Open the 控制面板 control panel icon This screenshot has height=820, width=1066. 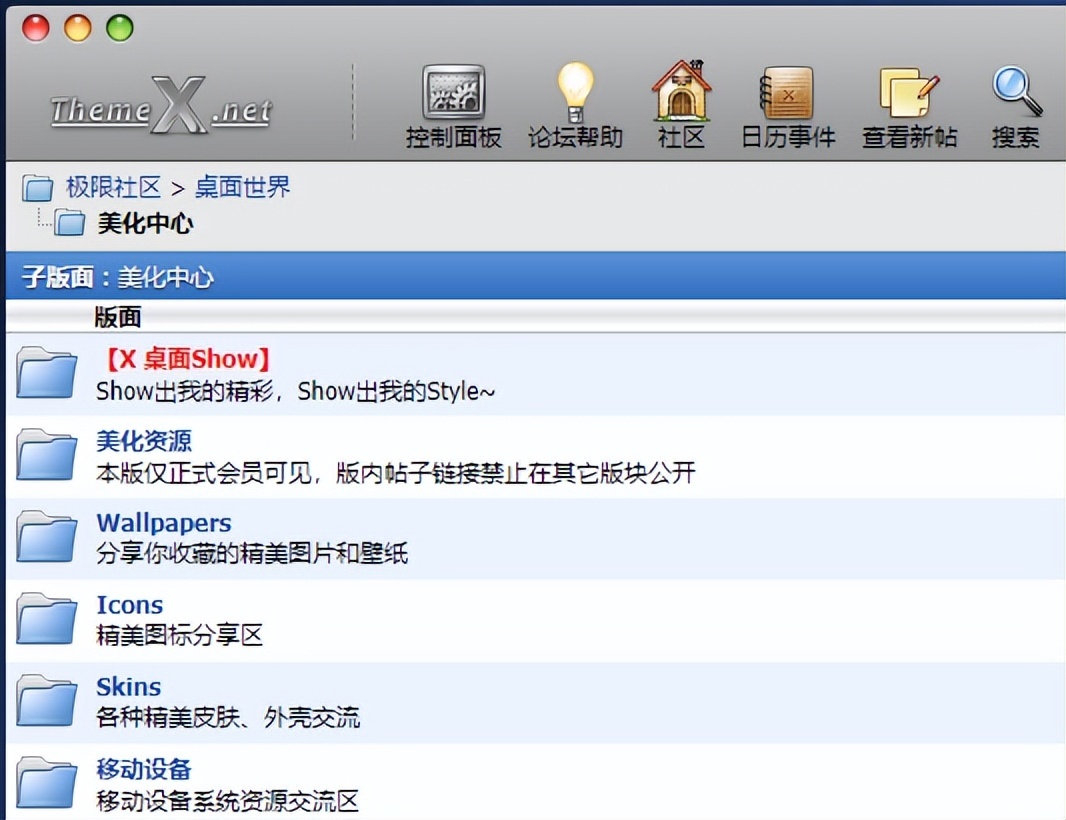(453, 92)
